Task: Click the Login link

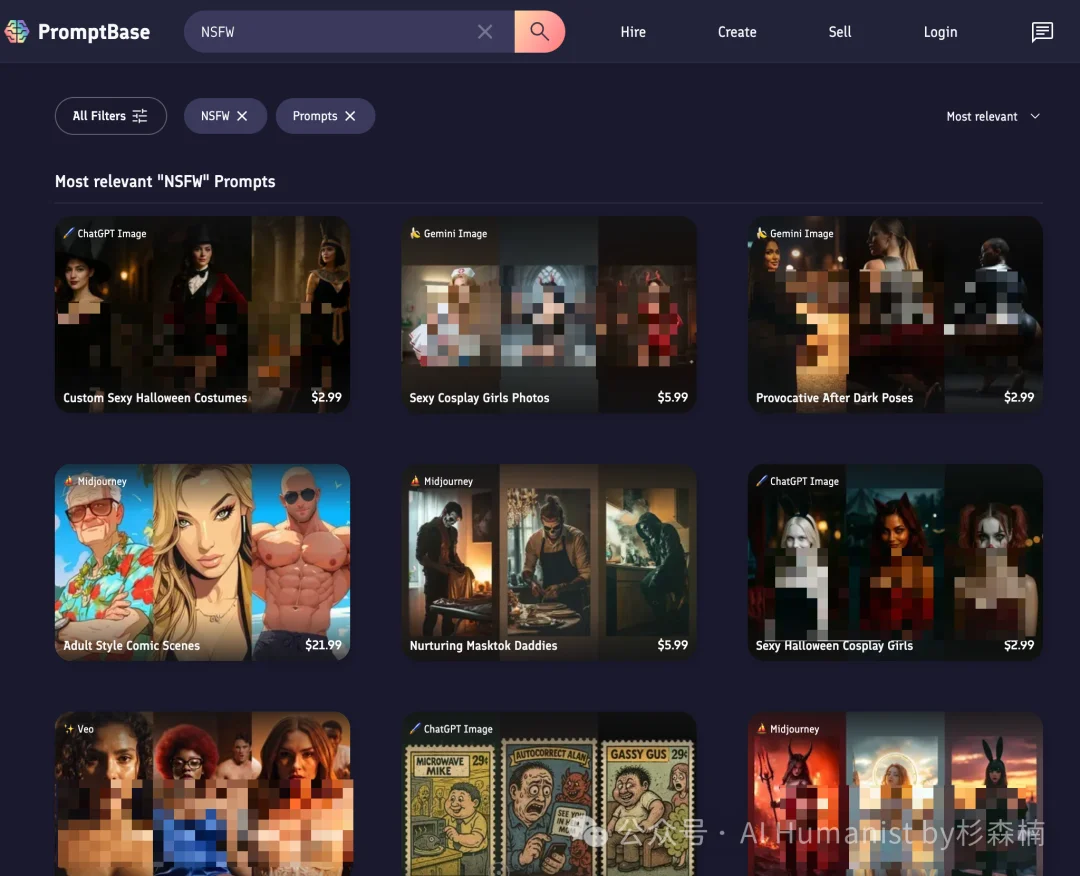Action: click(x=940, y=32)
